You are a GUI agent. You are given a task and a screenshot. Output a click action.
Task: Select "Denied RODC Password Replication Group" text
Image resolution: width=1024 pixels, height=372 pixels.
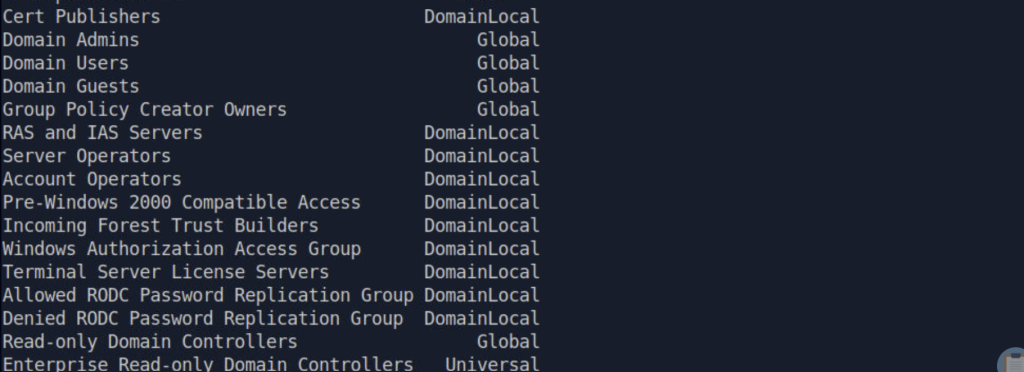click(x=202, y=318)
